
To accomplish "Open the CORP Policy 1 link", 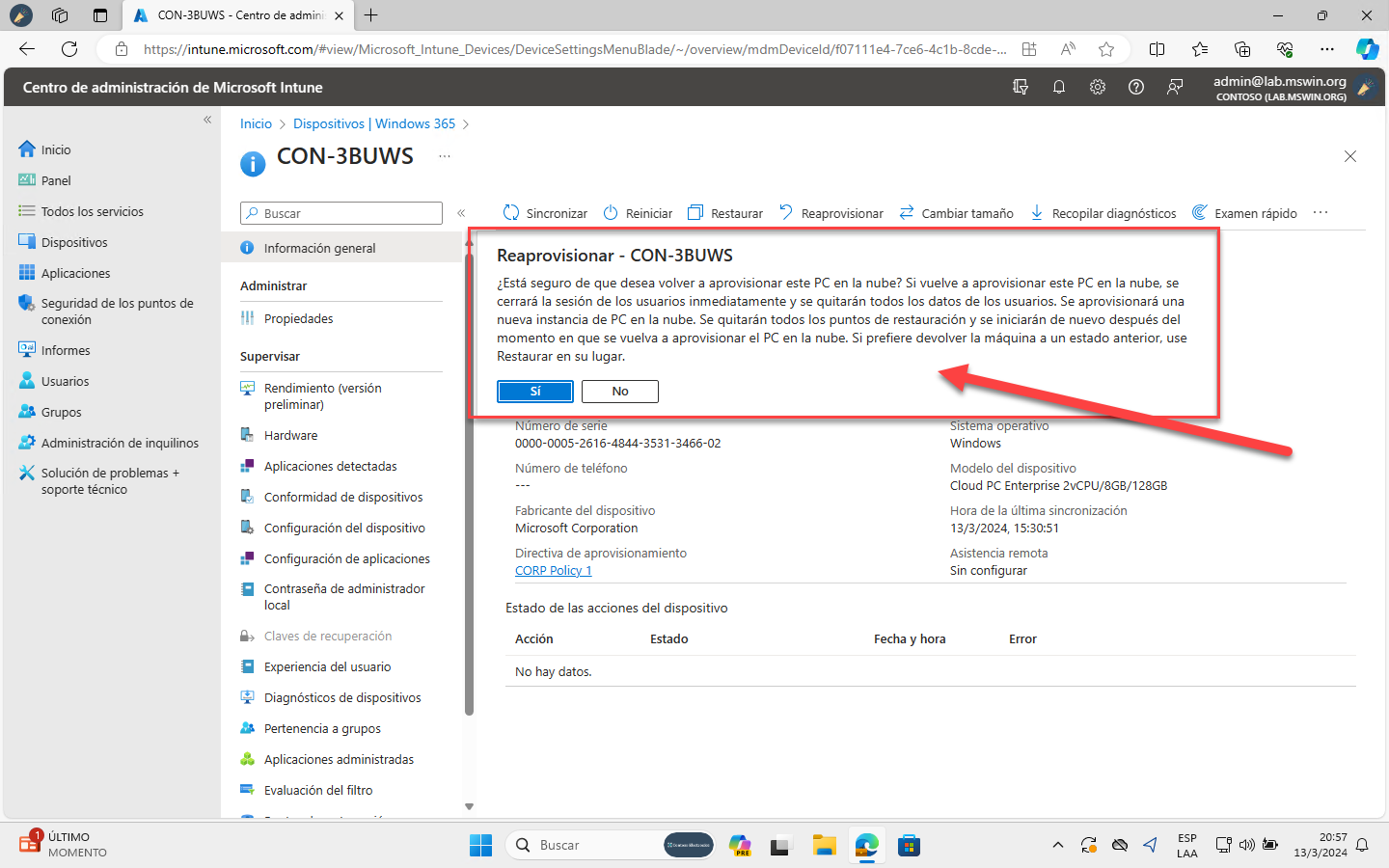I will 553,570.
